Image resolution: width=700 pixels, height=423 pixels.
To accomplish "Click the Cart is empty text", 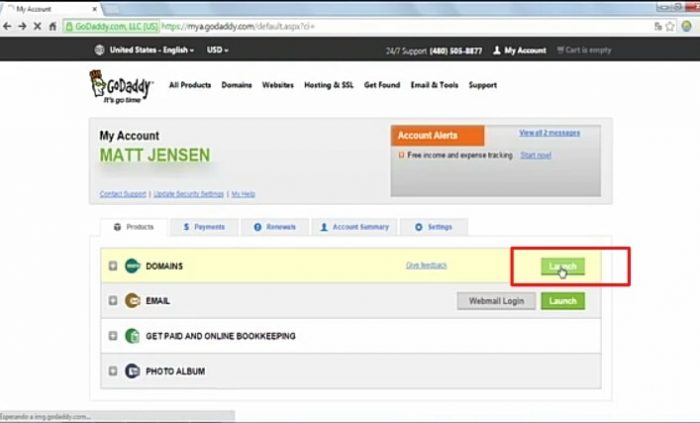I will (588, 50).
